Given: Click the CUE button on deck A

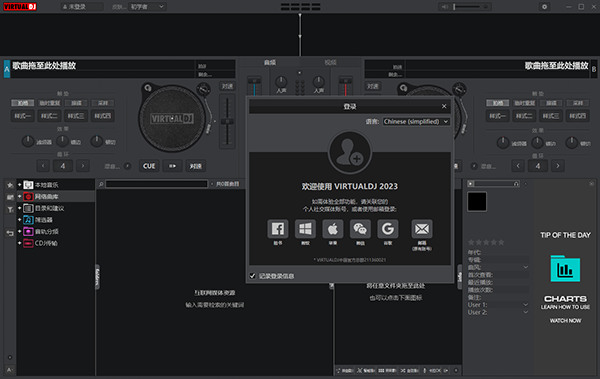Looking at the screenshot, I should [x=149, y=166].
